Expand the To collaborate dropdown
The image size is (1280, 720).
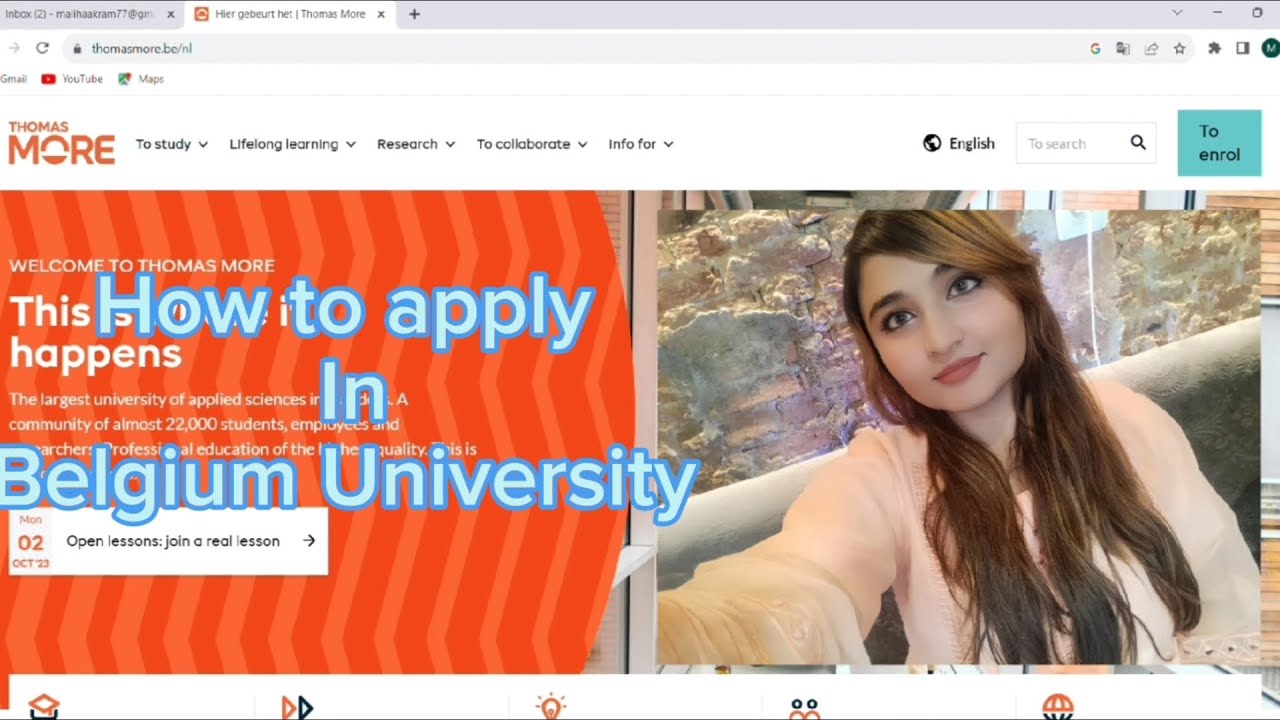pos(532,144)
